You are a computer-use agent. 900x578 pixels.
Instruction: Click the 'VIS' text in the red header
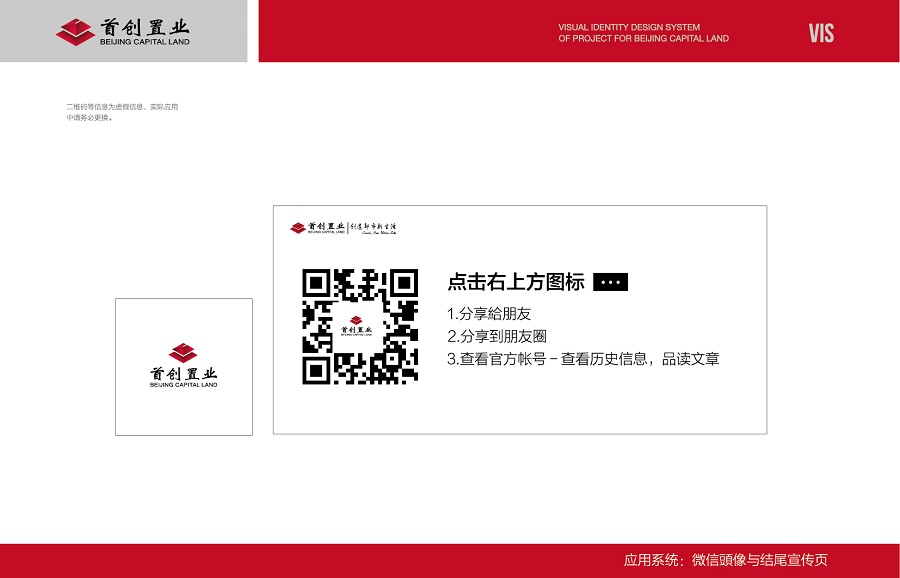click(x=821, y=33)
